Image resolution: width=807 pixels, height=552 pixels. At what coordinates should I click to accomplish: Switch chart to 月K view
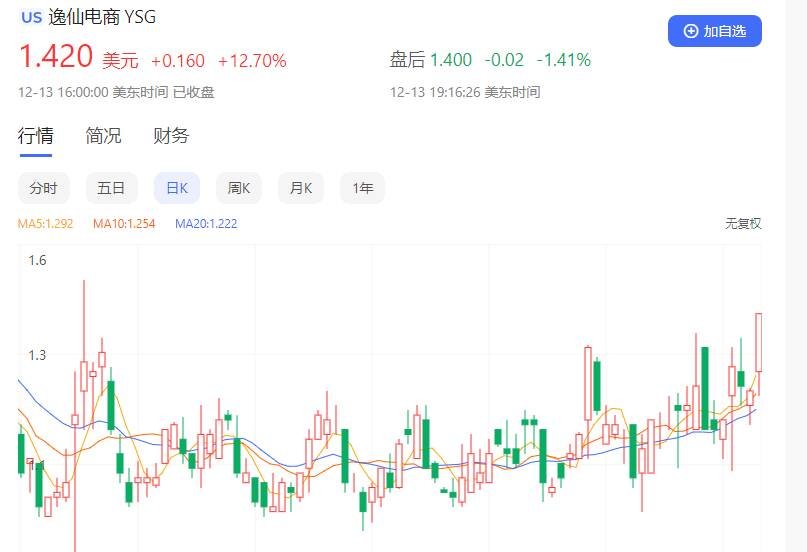[x=301, y=188]
